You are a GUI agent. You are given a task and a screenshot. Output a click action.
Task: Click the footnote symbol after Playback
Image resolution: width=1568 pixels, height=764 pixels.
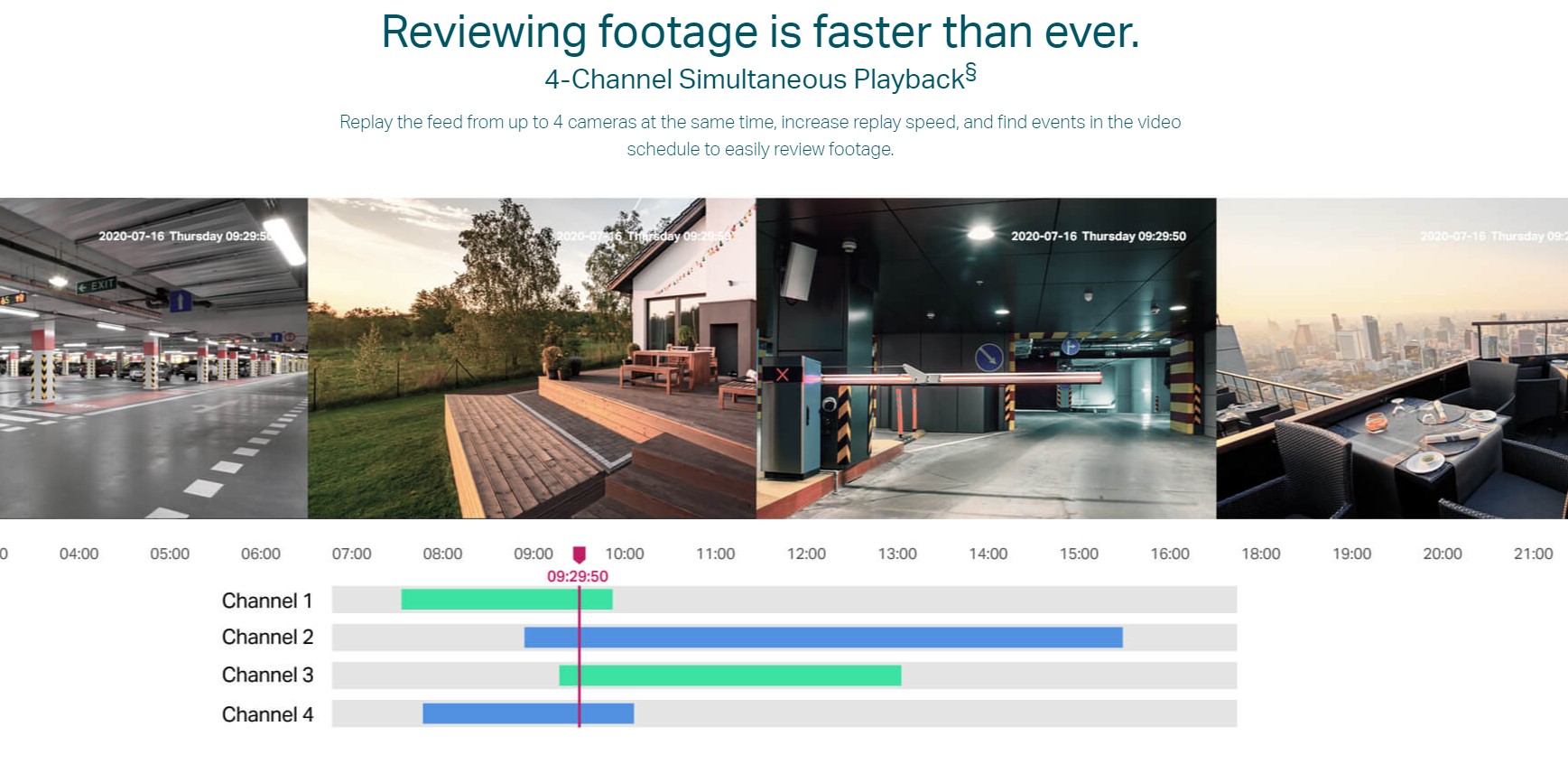click(971, 72)
